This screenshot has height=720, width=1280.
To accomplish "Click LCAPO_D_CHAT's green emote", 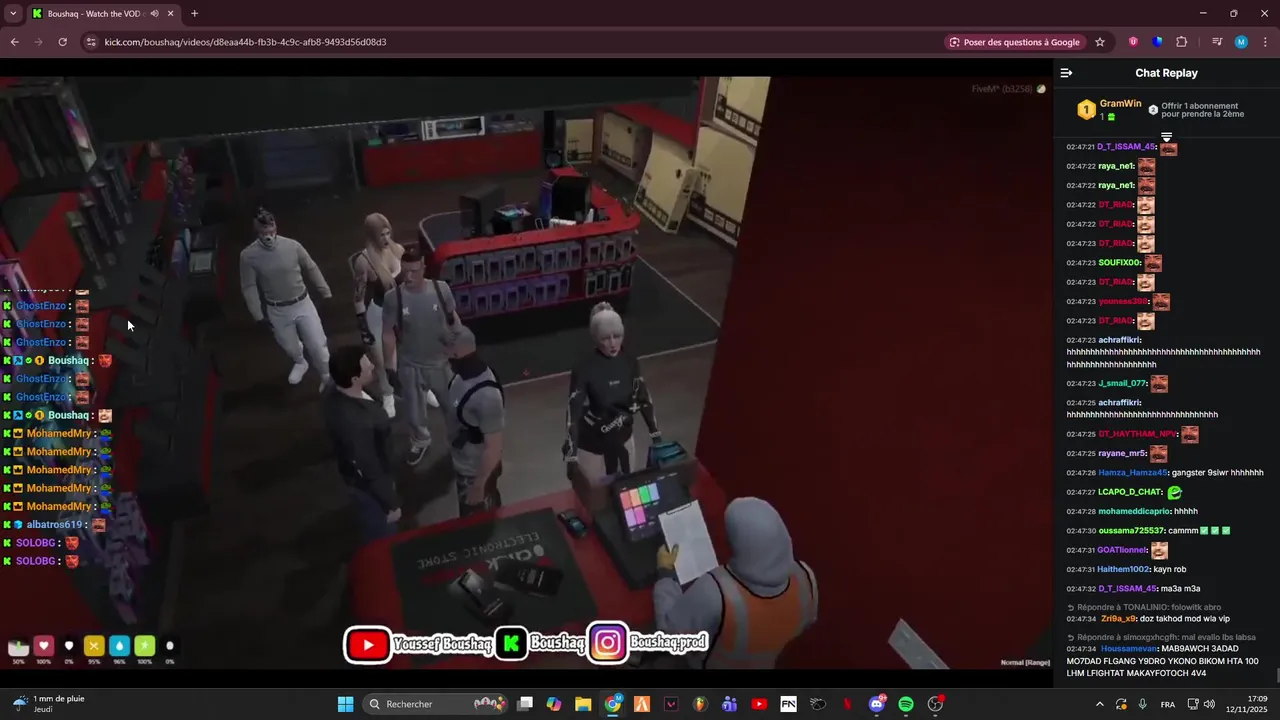I will pyautogui.click(x=1174, y=492).
